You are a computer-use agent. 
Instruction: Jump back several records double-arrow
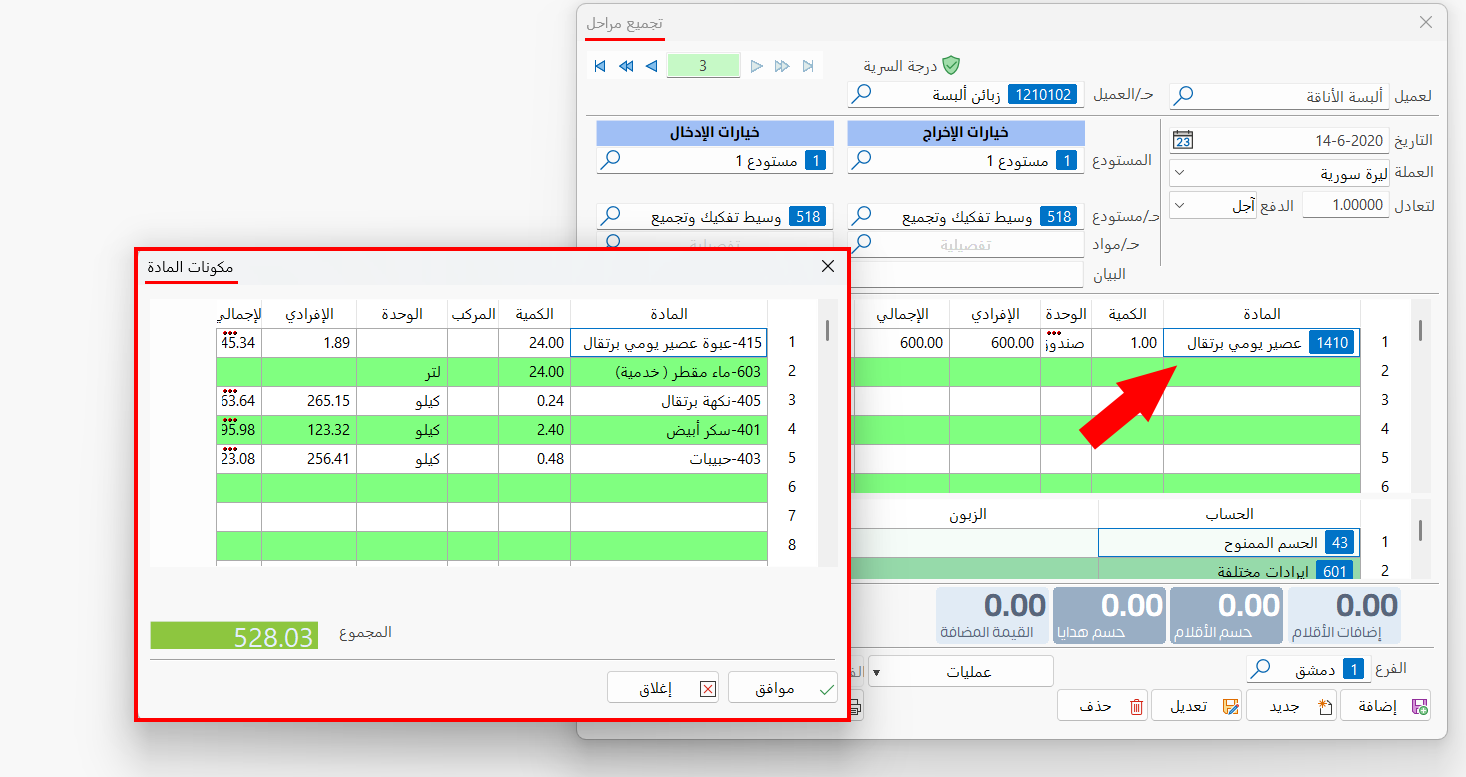pyautogui.click(x=626, y=66)
